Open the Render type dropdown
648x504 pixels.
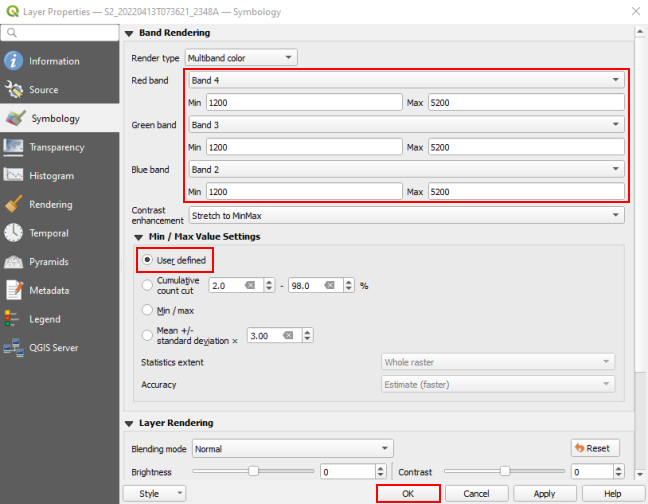pos(240,58)
